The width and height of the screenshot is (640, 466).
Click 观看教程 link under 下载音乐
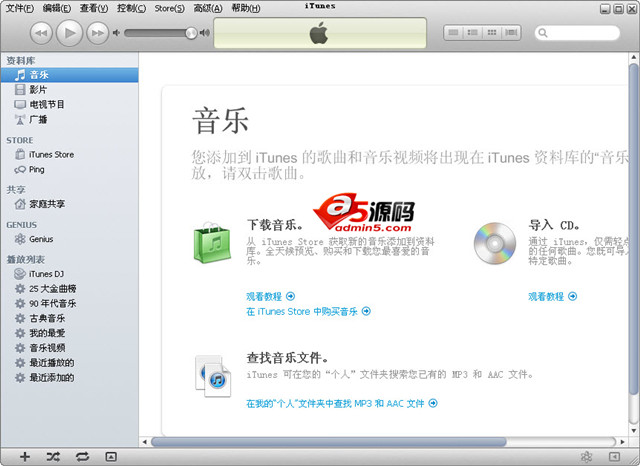coord(270,296)
